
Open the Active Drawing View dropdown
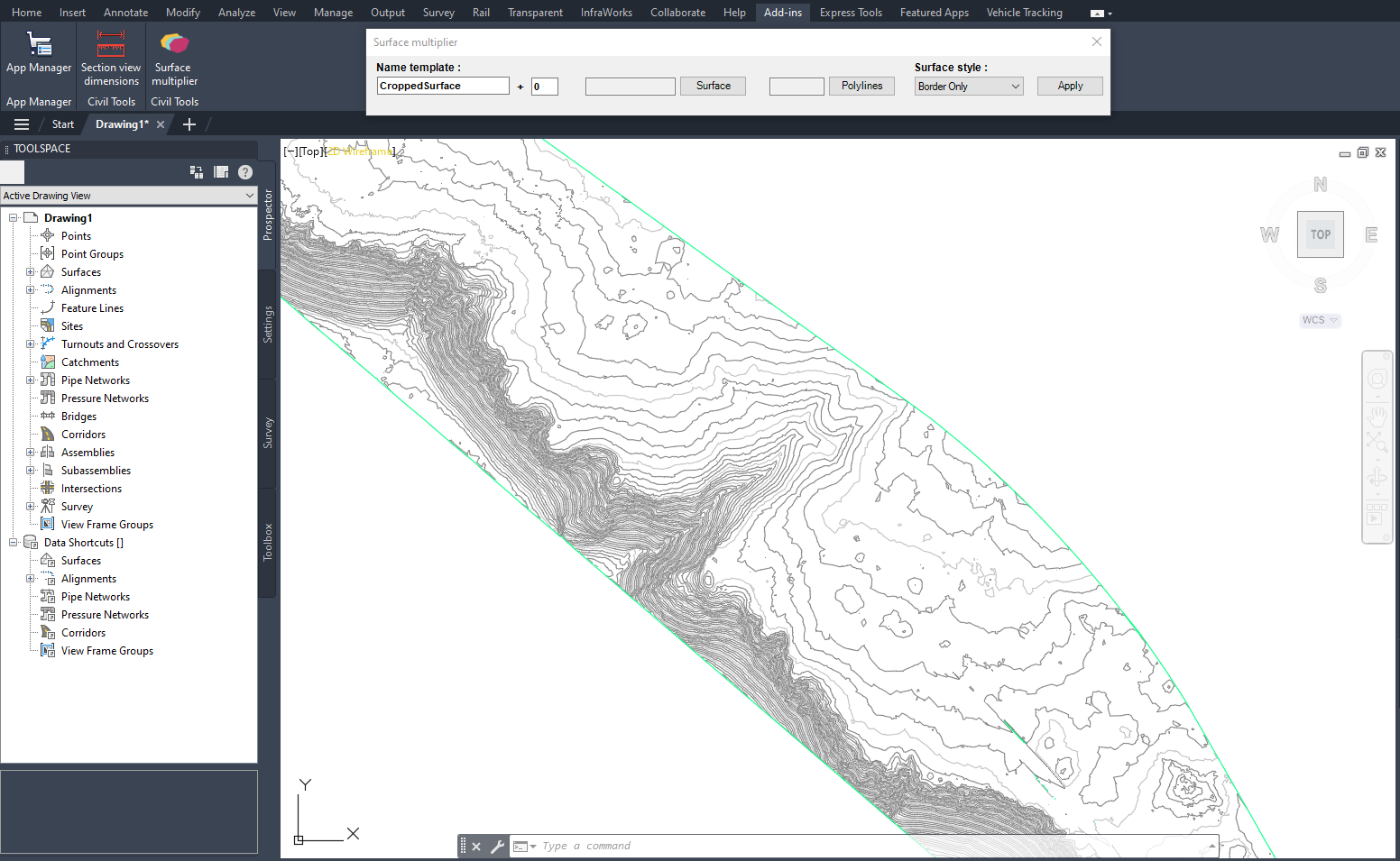[x=250, y=196]
